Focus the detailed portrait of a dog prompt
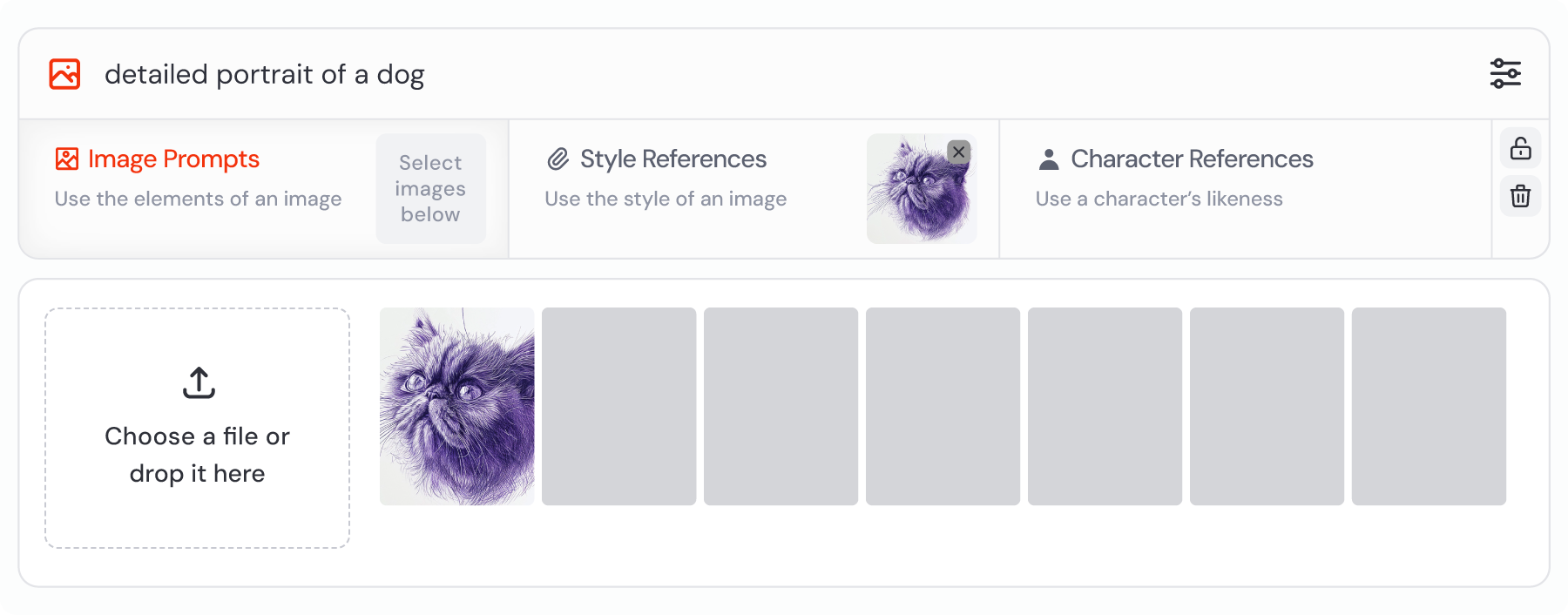 click(x=265, y=74)
